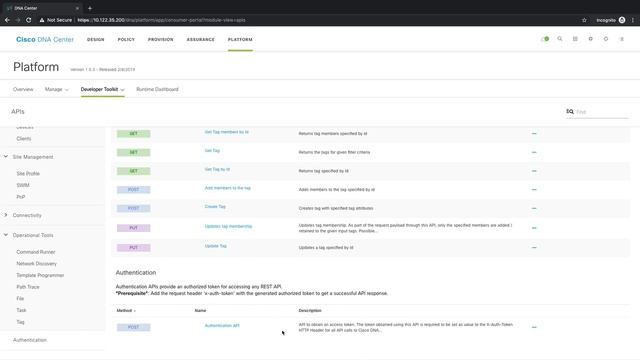640x360 pixels.
Task: Click the help circle icon
Action: click(x=606, y=39)
